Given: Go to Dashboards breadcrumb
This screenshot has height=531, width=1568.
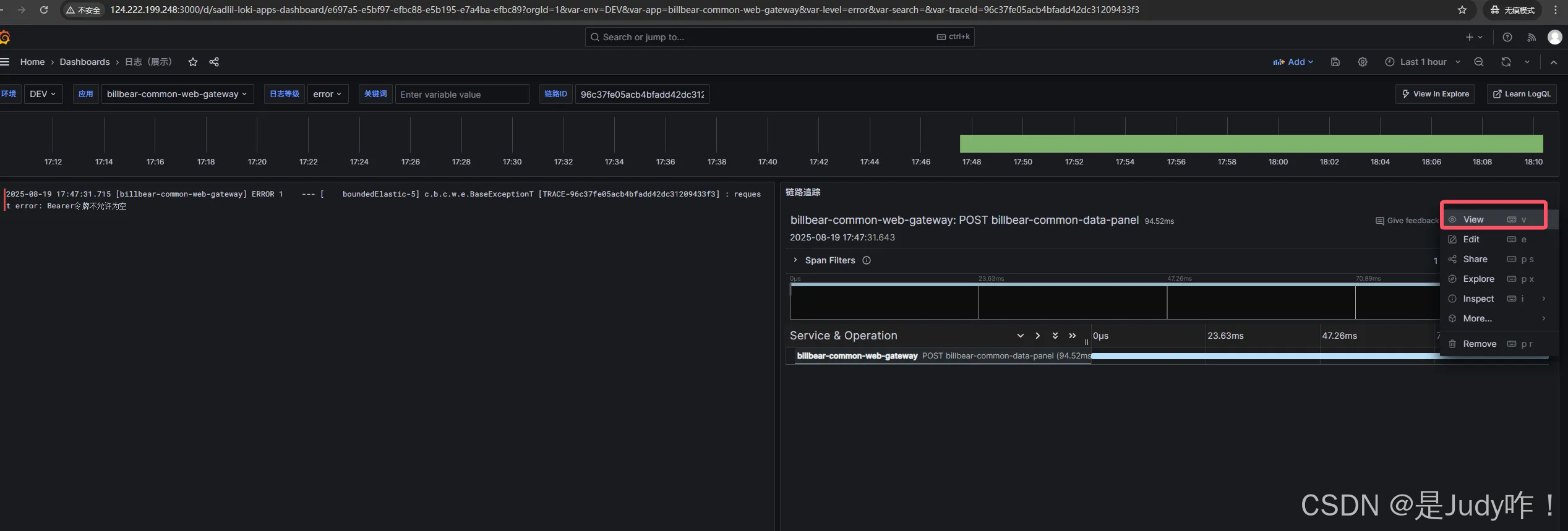Looking at the screenshot, I should 85,62.
